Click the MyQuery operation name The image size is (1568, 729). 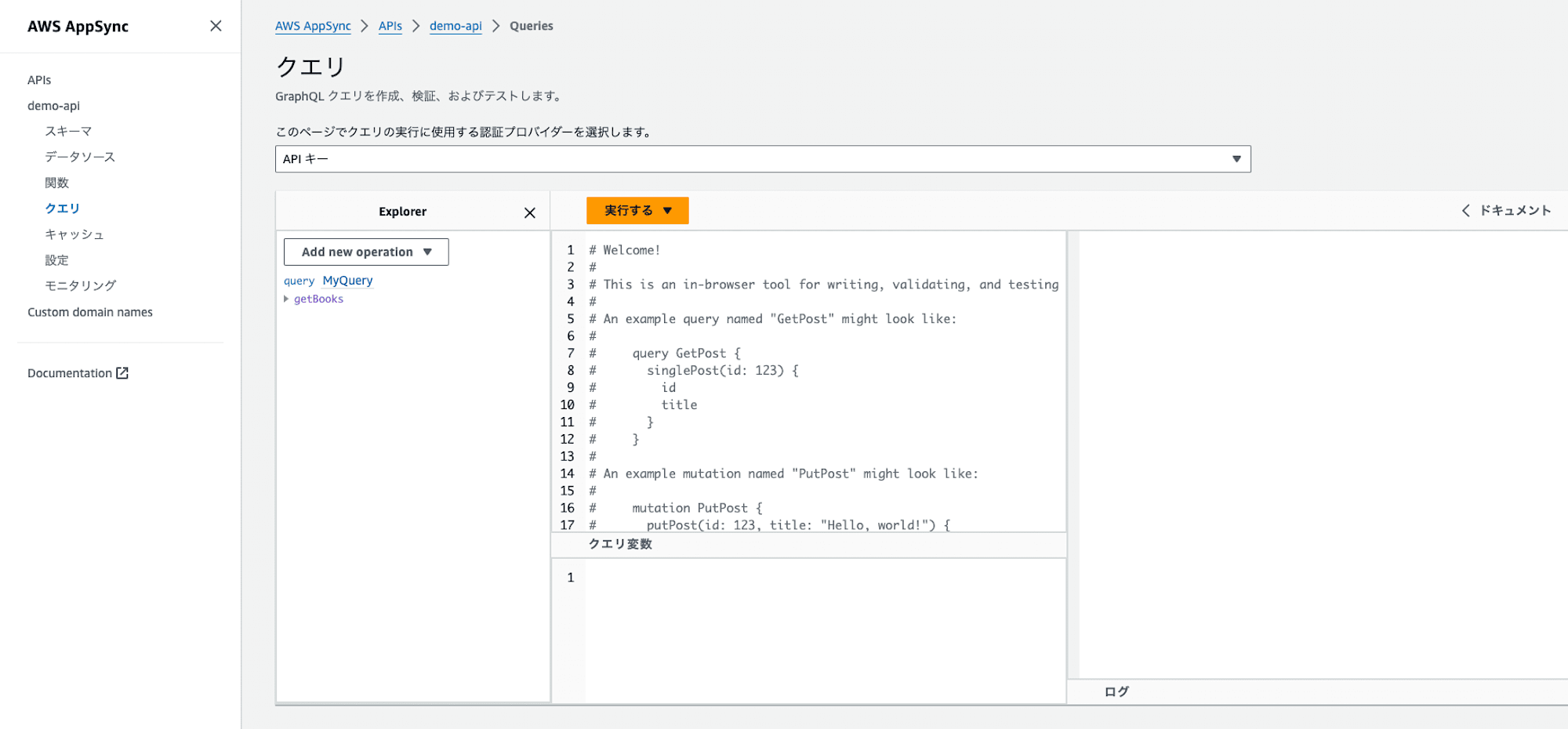(x=347, y=281)
